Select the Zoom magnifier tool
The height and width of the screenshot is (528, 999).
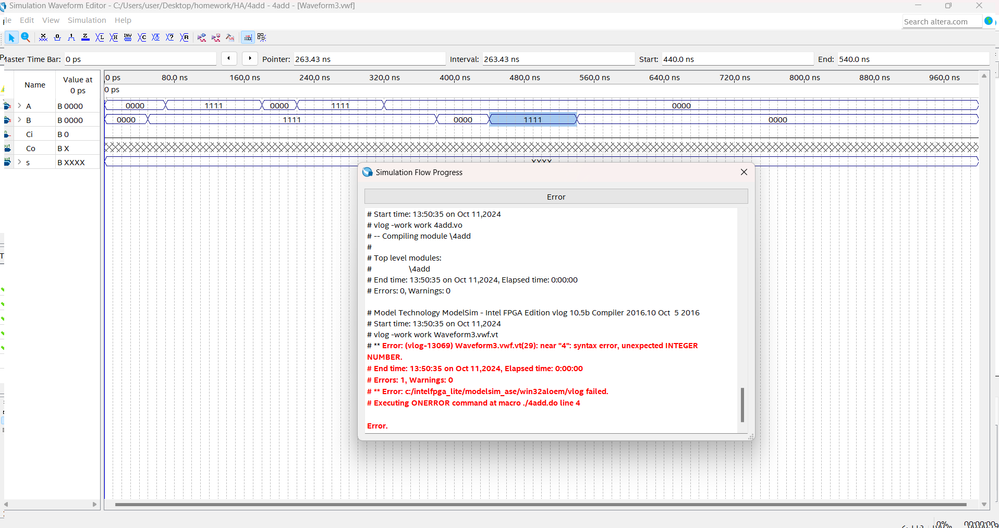click(x=25, y=38)
